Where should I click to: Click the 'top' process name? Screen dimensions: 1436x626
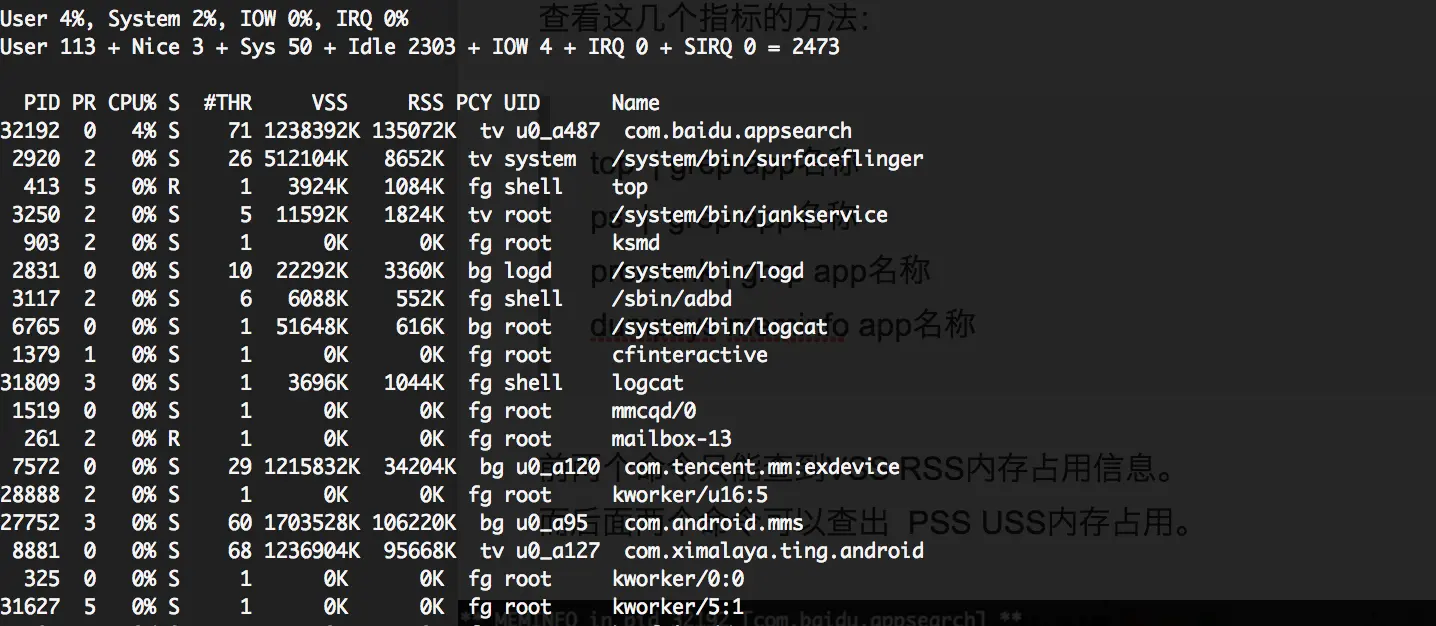pos(630,187)
